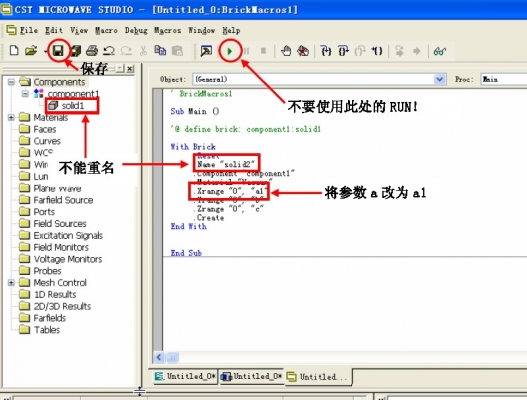The height and width of the screenshot is (400, 527).
Task: Select solid1 in the component tree
Action: coord(72,106)
